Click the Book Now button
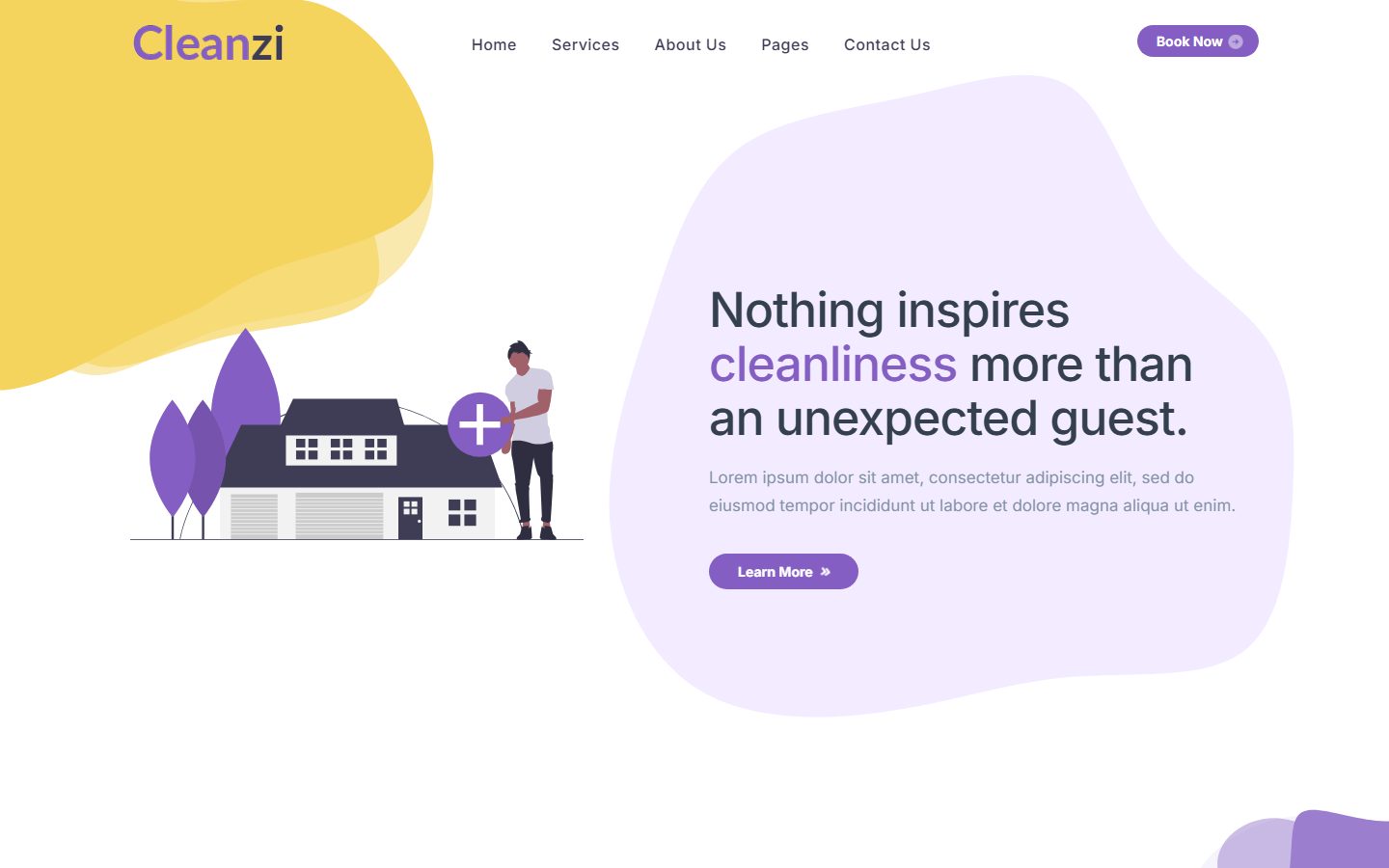The image size is (1389, 868). click(x=1198, y=41)
